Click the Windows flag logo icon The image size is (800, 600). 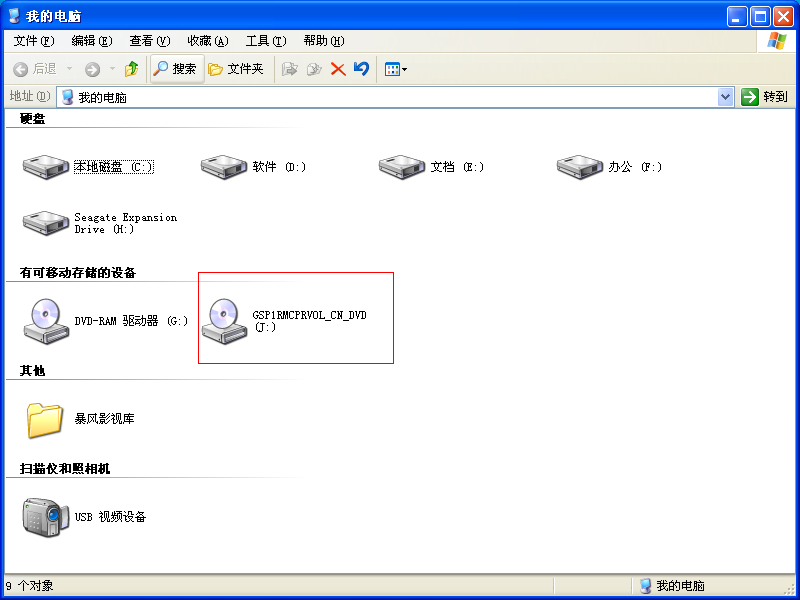[777, 41]
